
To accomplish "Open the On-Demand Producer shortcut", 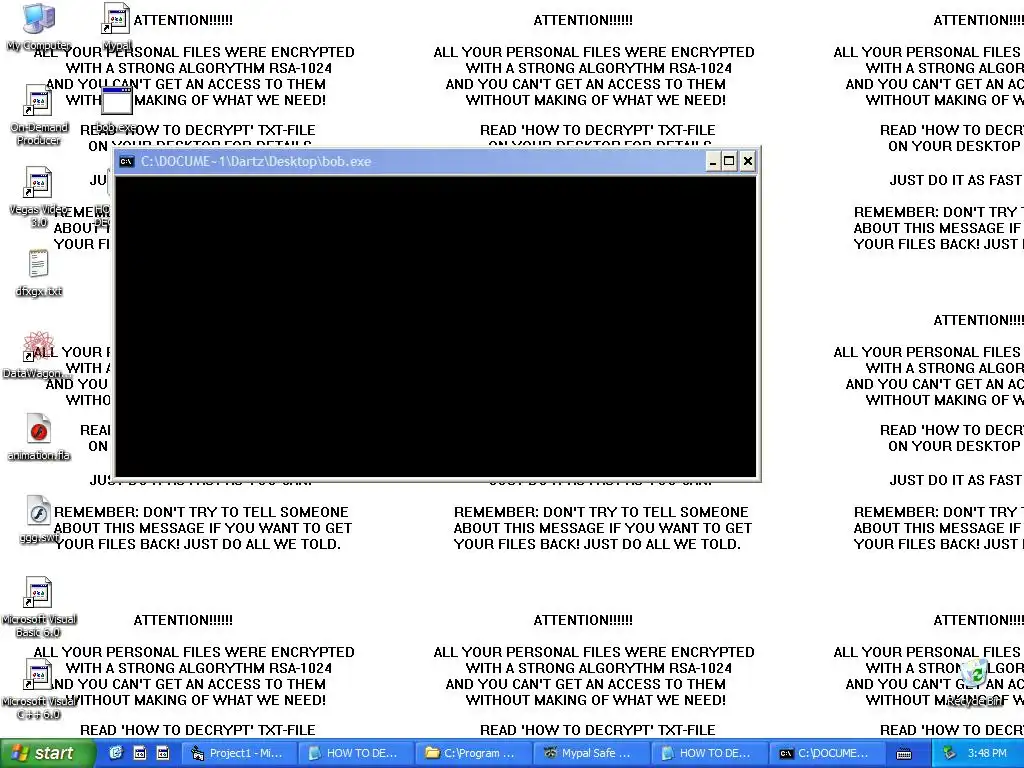I will point(39,115).
